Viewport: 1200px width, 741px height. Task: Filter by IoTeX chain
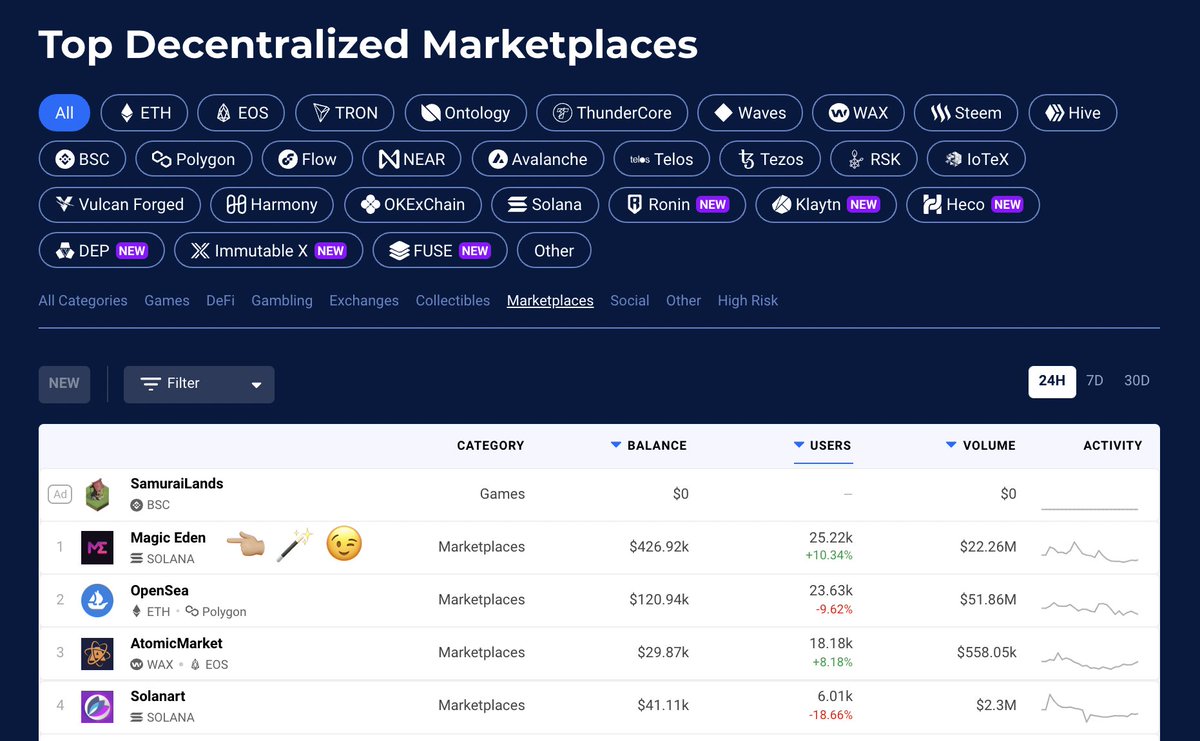click(x=976, y=159)
